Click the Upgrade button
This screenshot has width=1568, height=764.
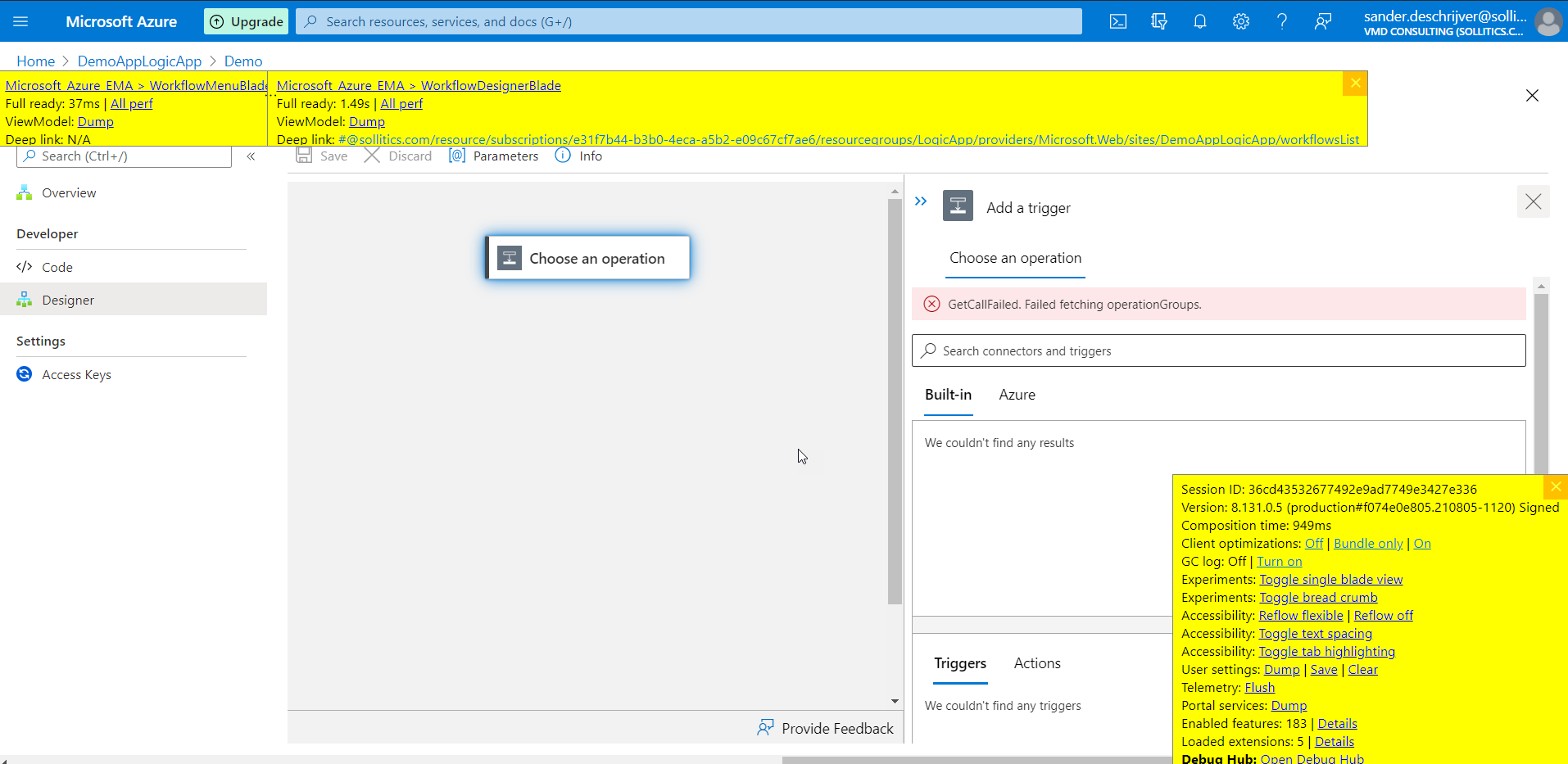[x=247, y=21]
